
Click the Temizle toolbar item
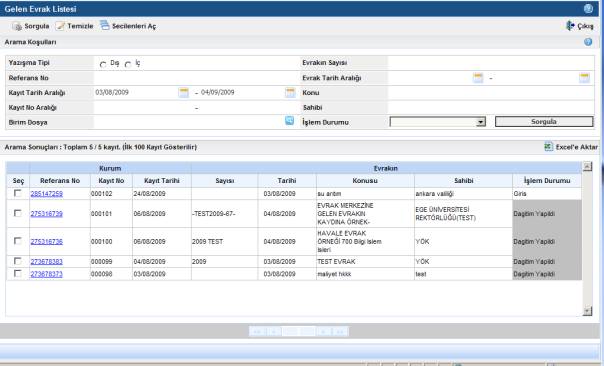pos(74,26)
